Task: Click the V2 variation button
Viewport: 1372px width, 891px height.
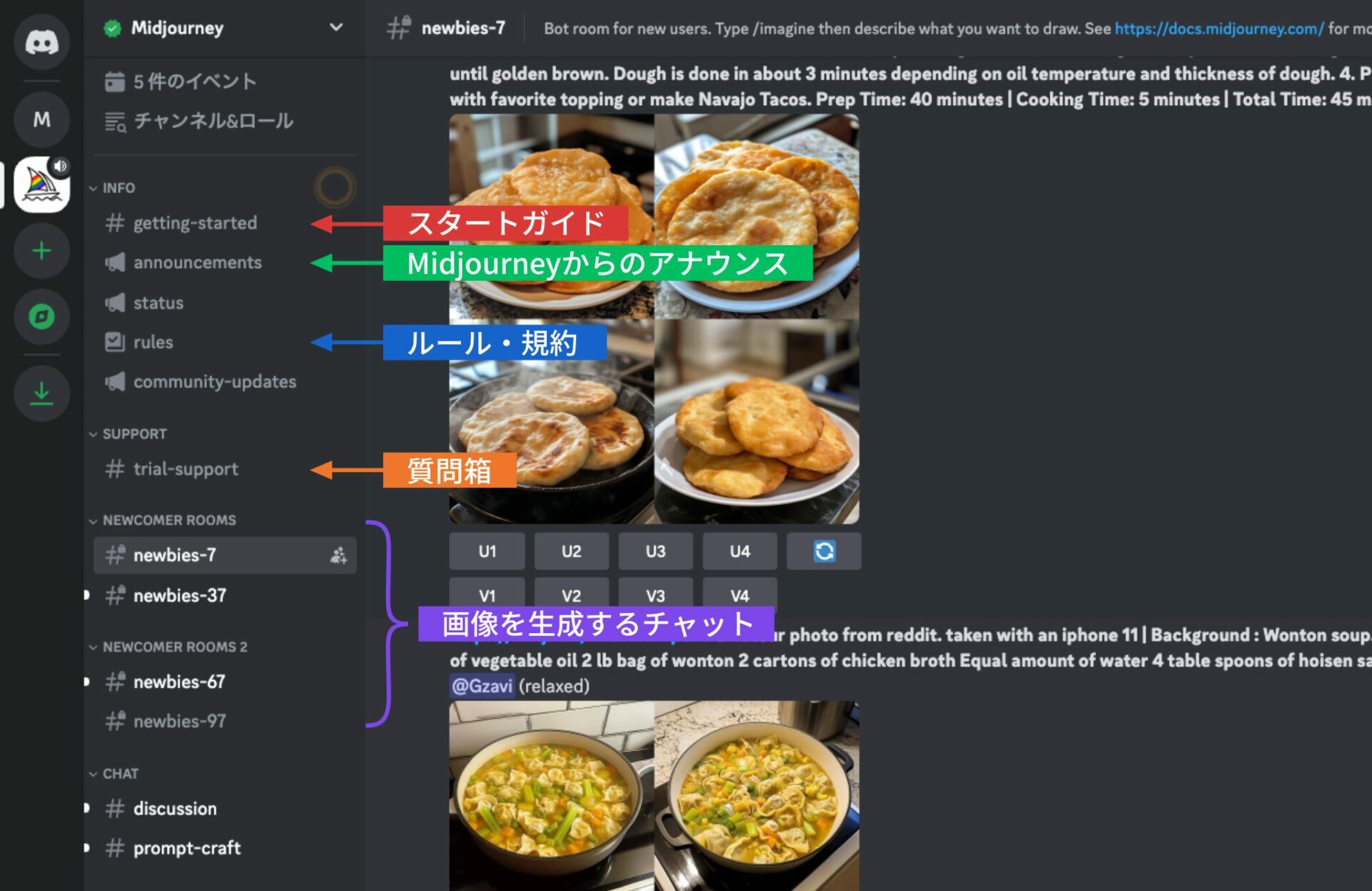Action: tap(571, 595)
